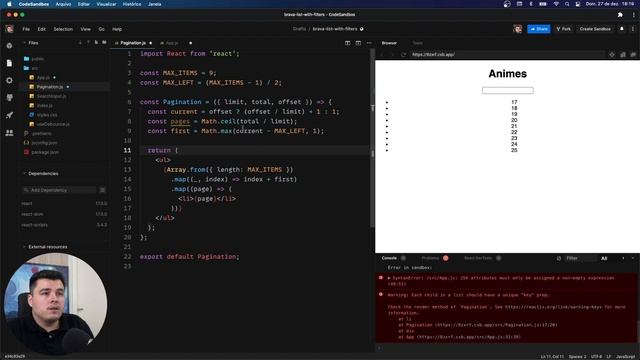Image resolution: width=640 pixels, height=360 pixels.
Task: Click the browser refresh icon
Action: 403,54
